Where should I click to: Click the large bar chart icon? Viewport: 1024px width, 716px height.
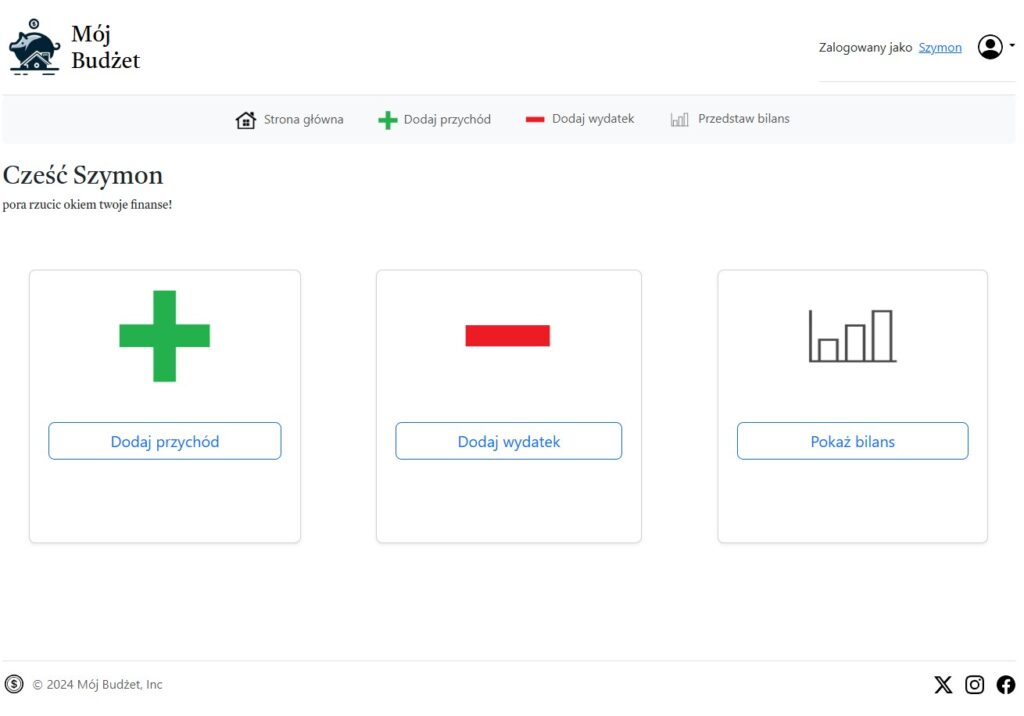click(x=852, y=336)
